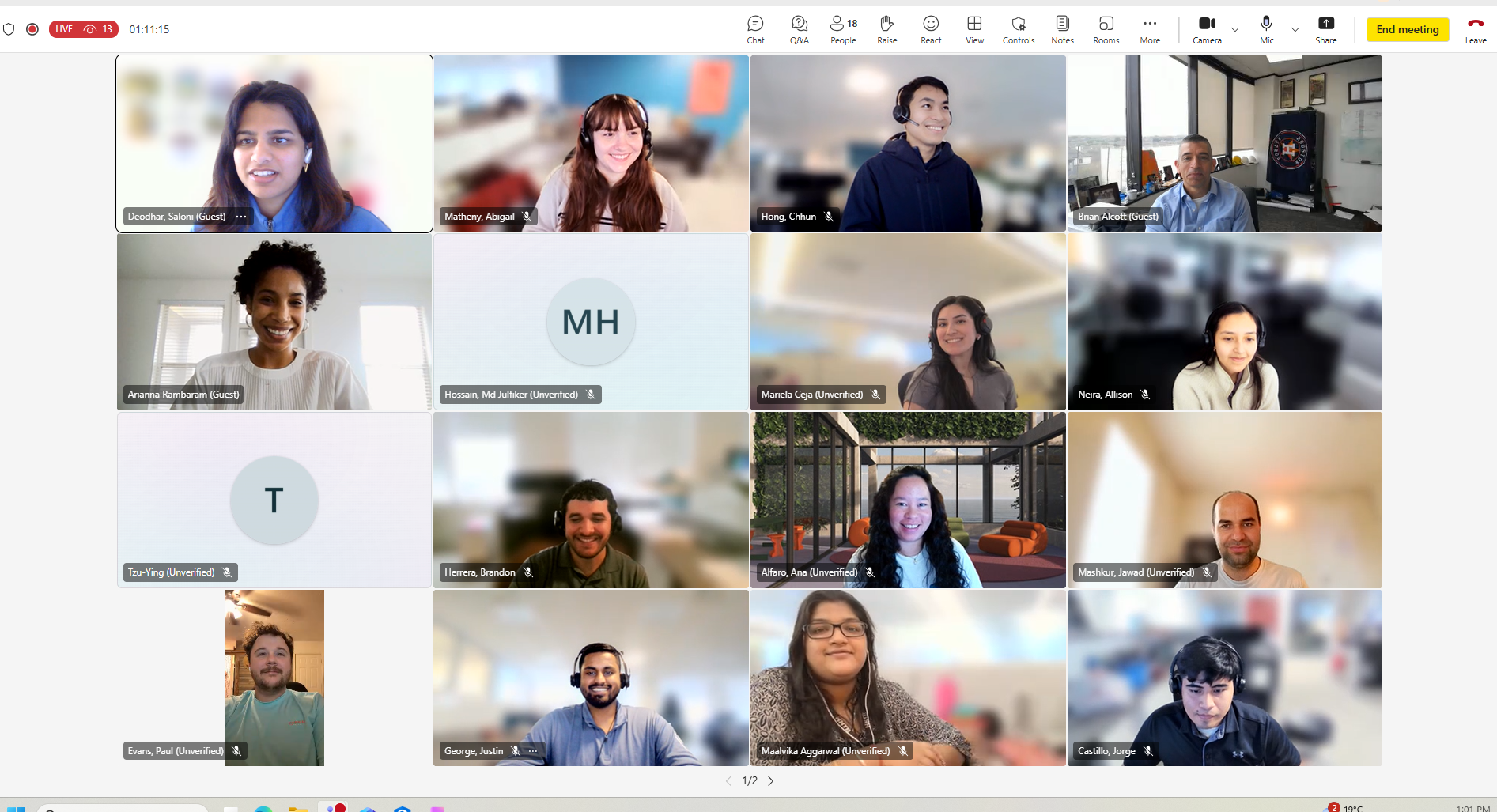Click the recording indicator button
The width and height of the screenshot is (1497, 812).
pyautogui.click(x=32, y=29)
